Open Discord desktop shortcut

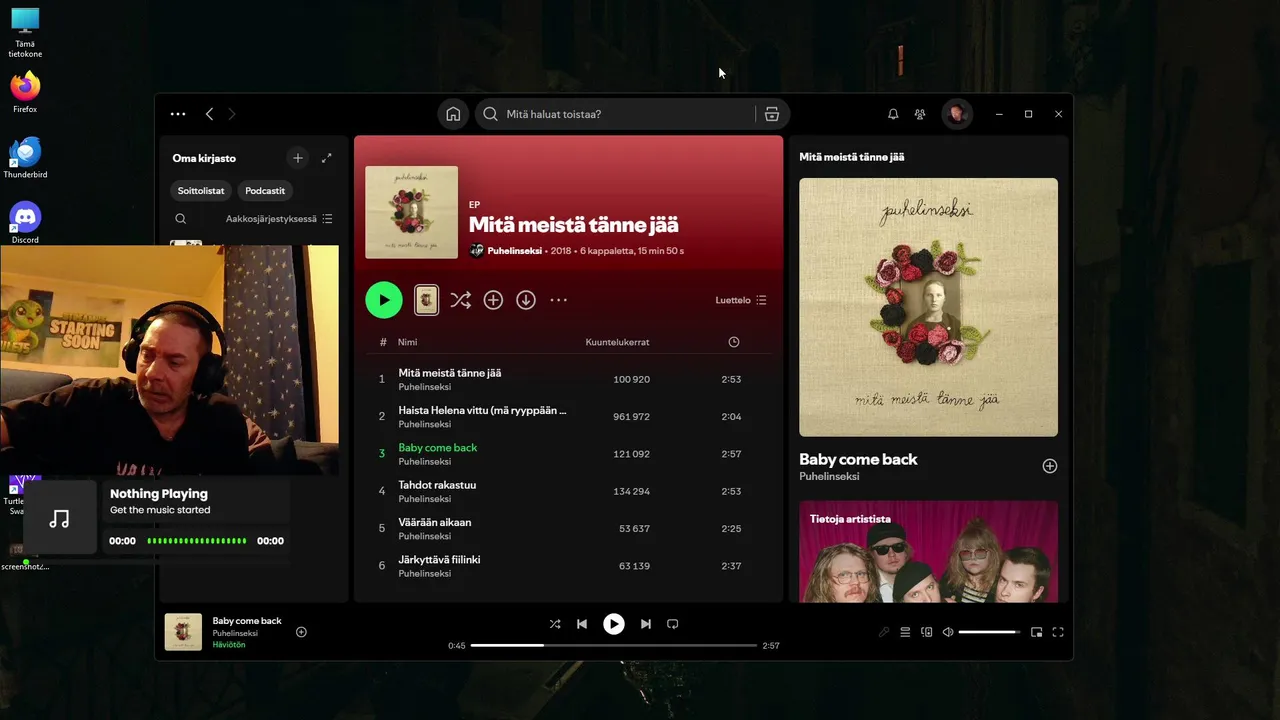25,223
